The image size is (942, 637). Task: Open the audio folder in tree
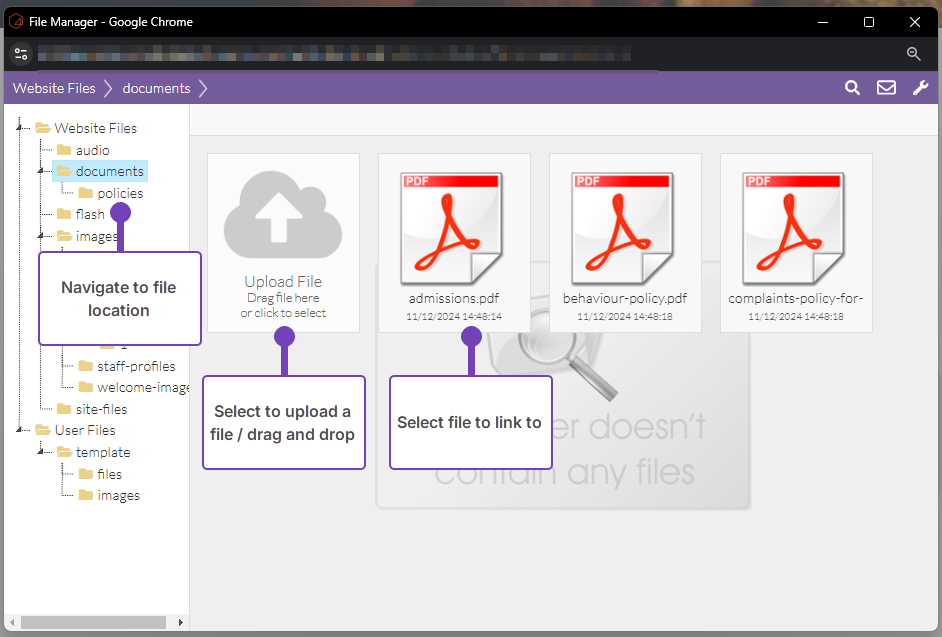coord(92,150)
